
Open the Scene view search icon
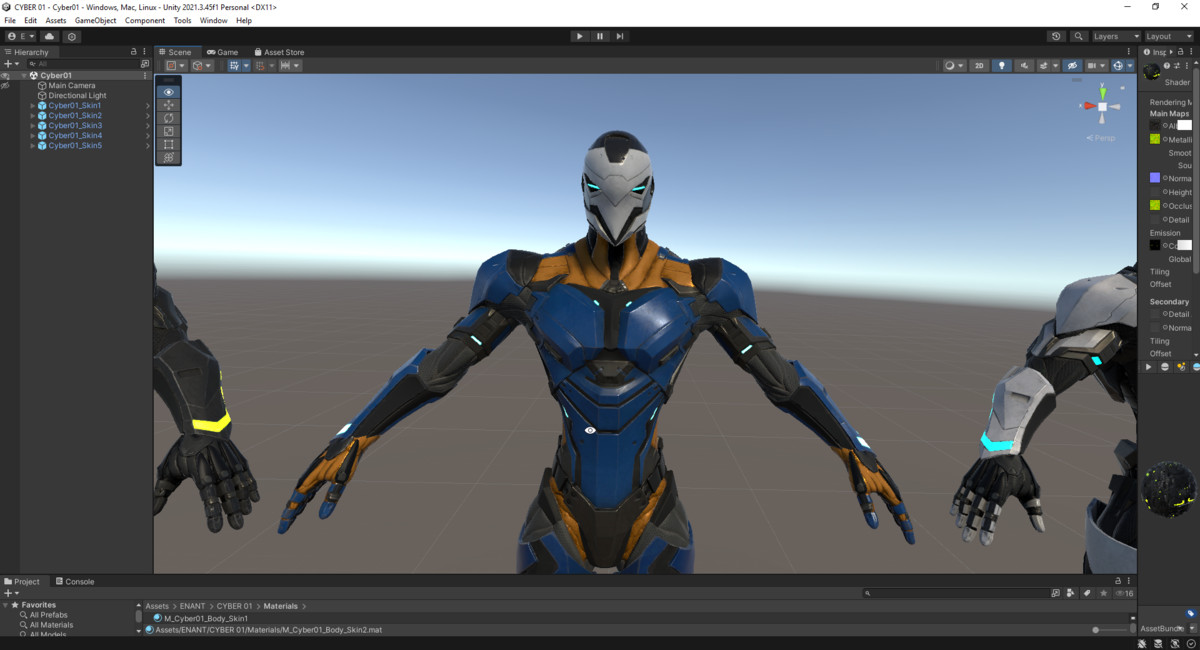(1078, 36)
